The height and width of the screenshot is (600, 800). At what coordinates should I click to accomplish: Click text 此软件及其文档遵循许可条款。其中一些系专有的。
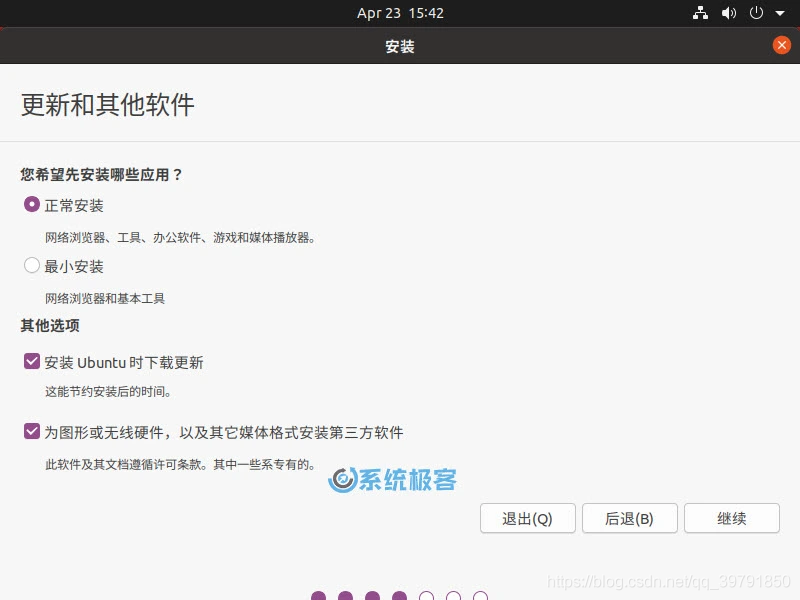tap(180, 464)
